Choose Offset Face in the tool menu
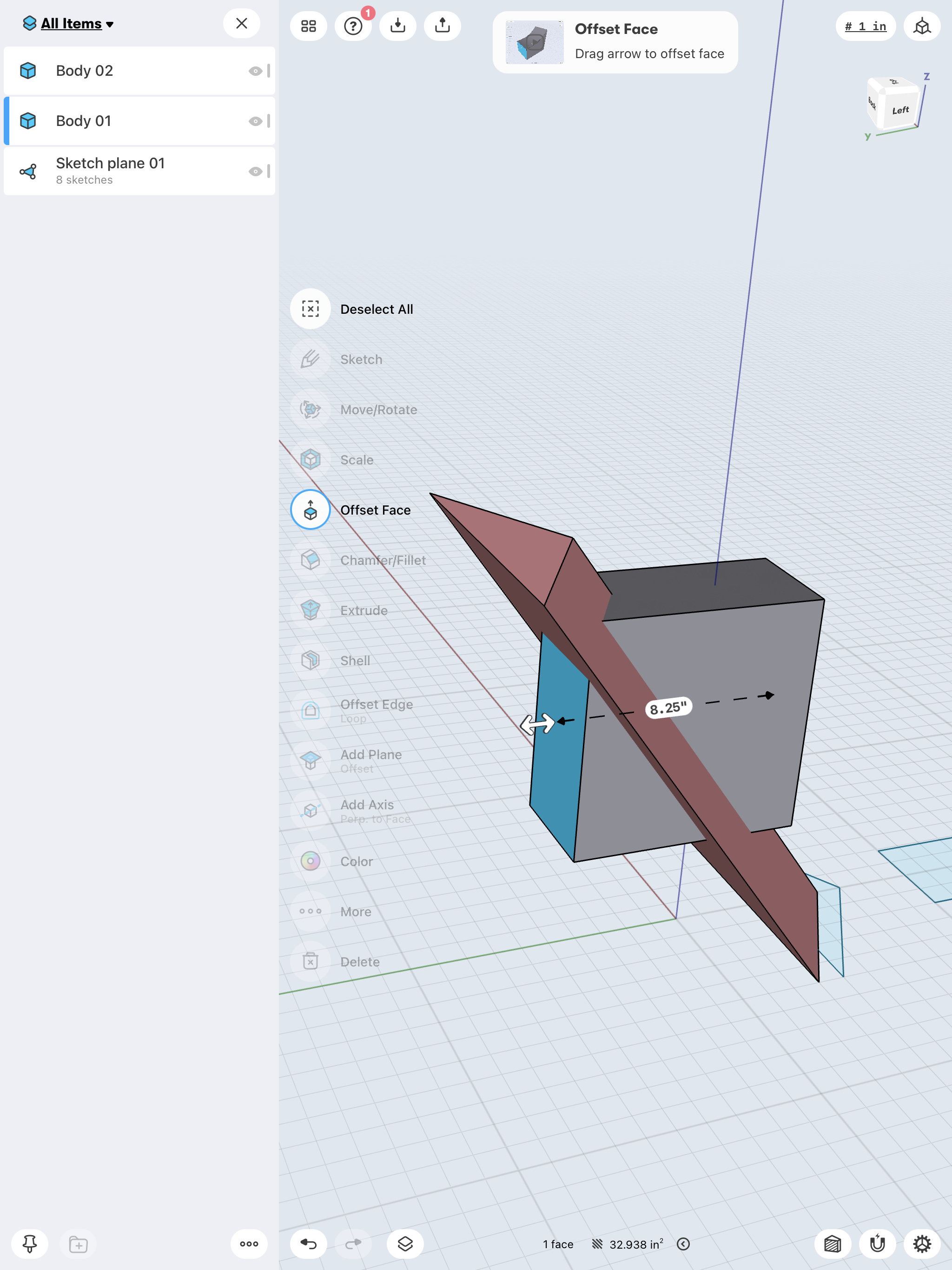 point(310,510)
